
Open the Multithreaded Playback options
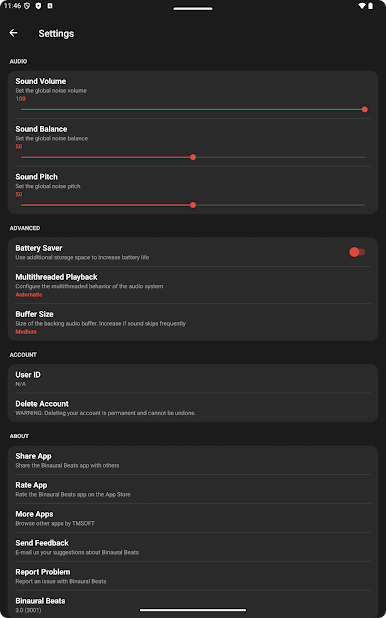(x=193, y=285)
